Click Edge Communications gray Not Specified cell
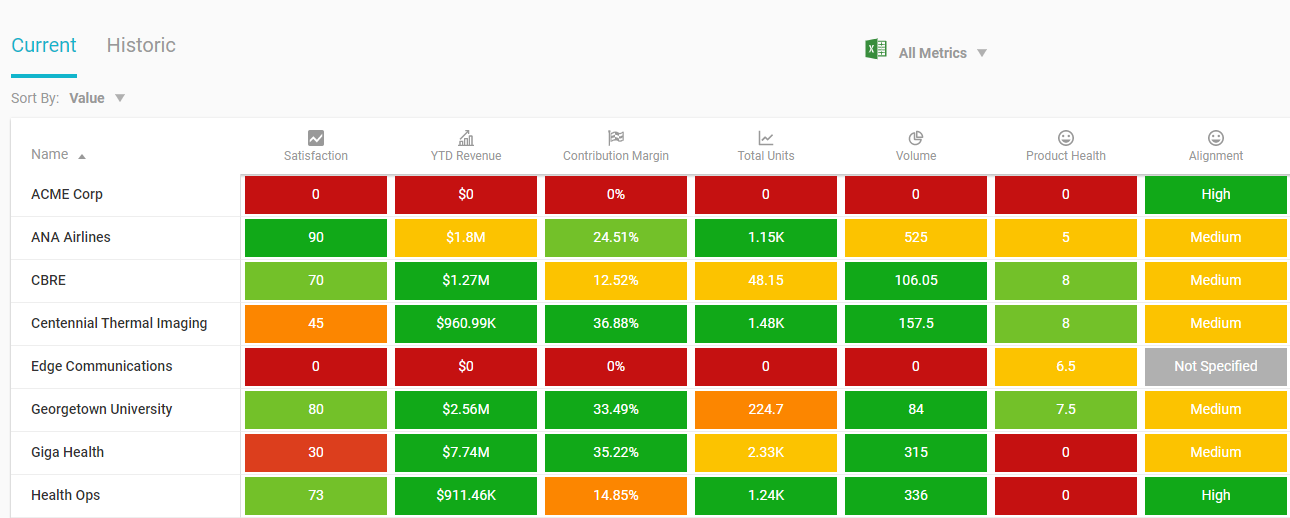Screen dimensions: 1290x518 [x=1216, y=367]
